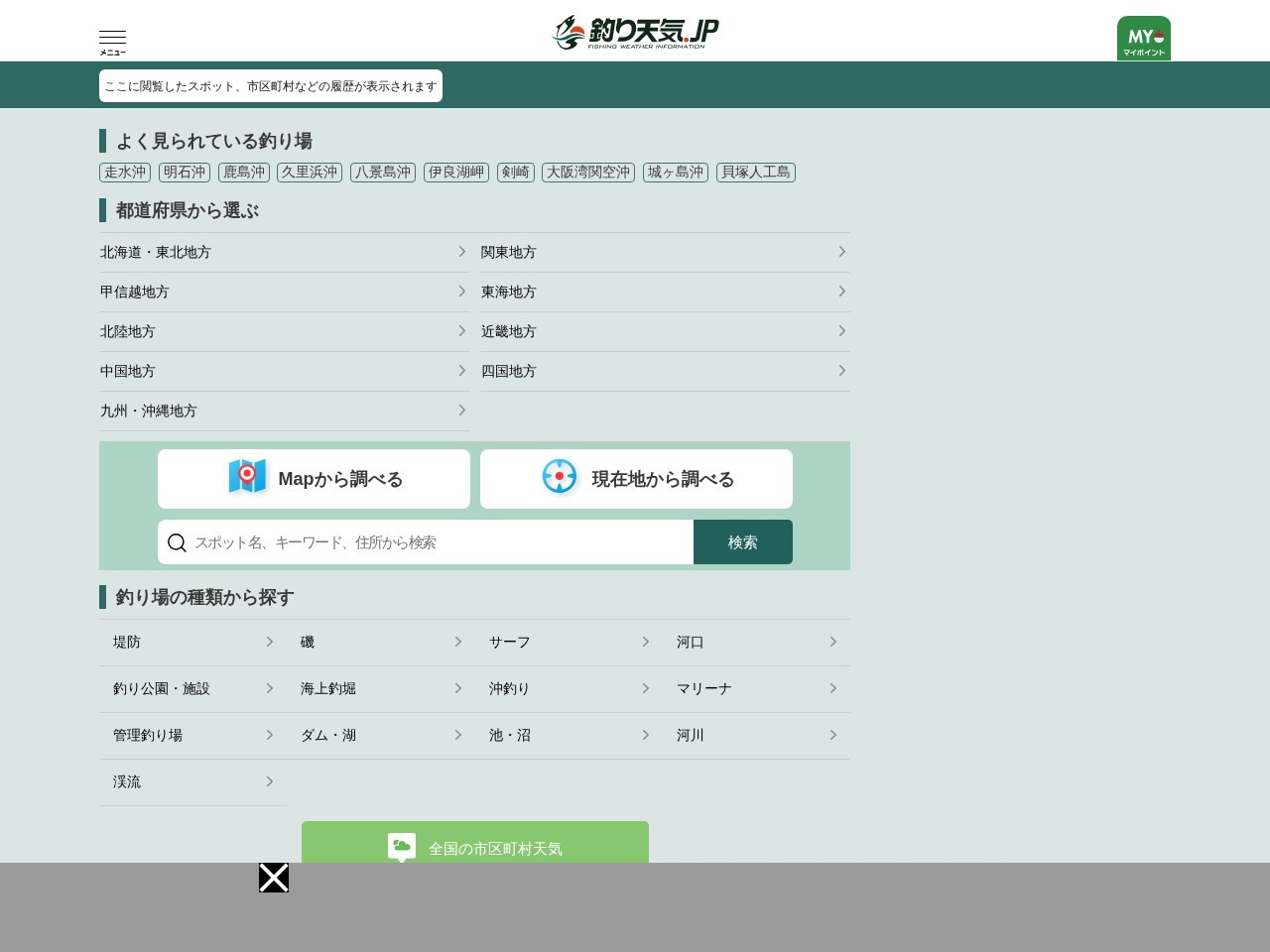Click the location target icon for 現在地から調べる
The width and height of the screenshot is (1270, 952).
tap(560, 477)
